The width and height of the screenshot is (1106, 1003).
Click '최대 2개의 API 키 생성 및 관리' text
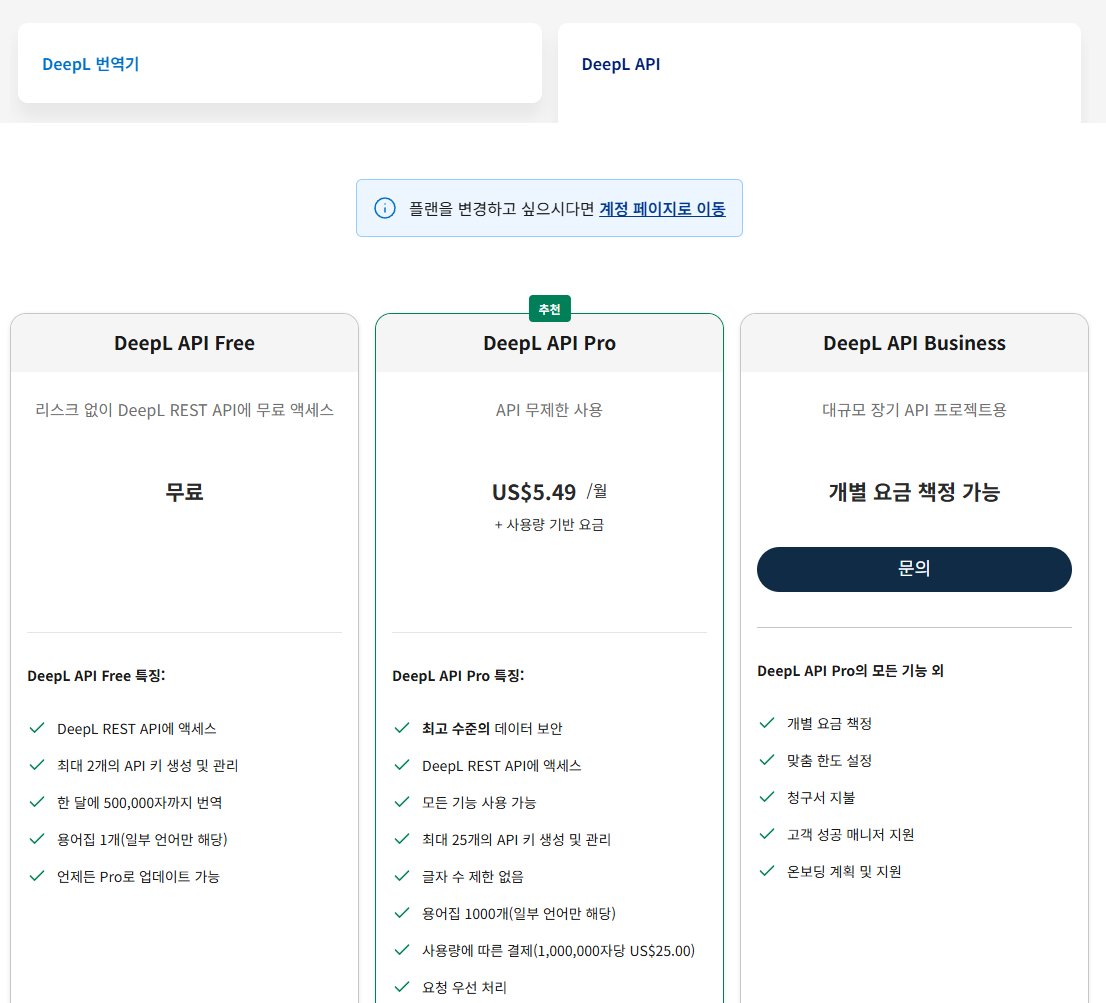[147, 765]
